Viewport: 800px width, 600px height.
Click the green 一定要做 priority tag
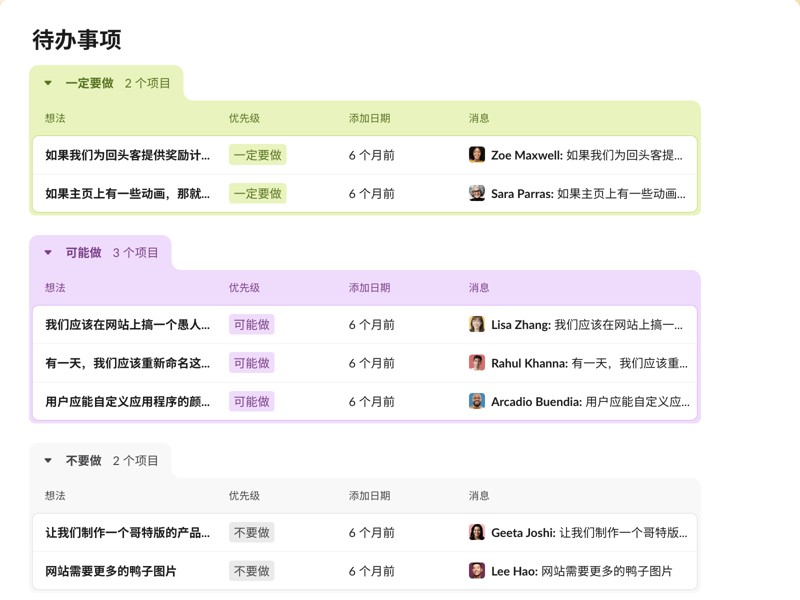(x=256, y=154)
